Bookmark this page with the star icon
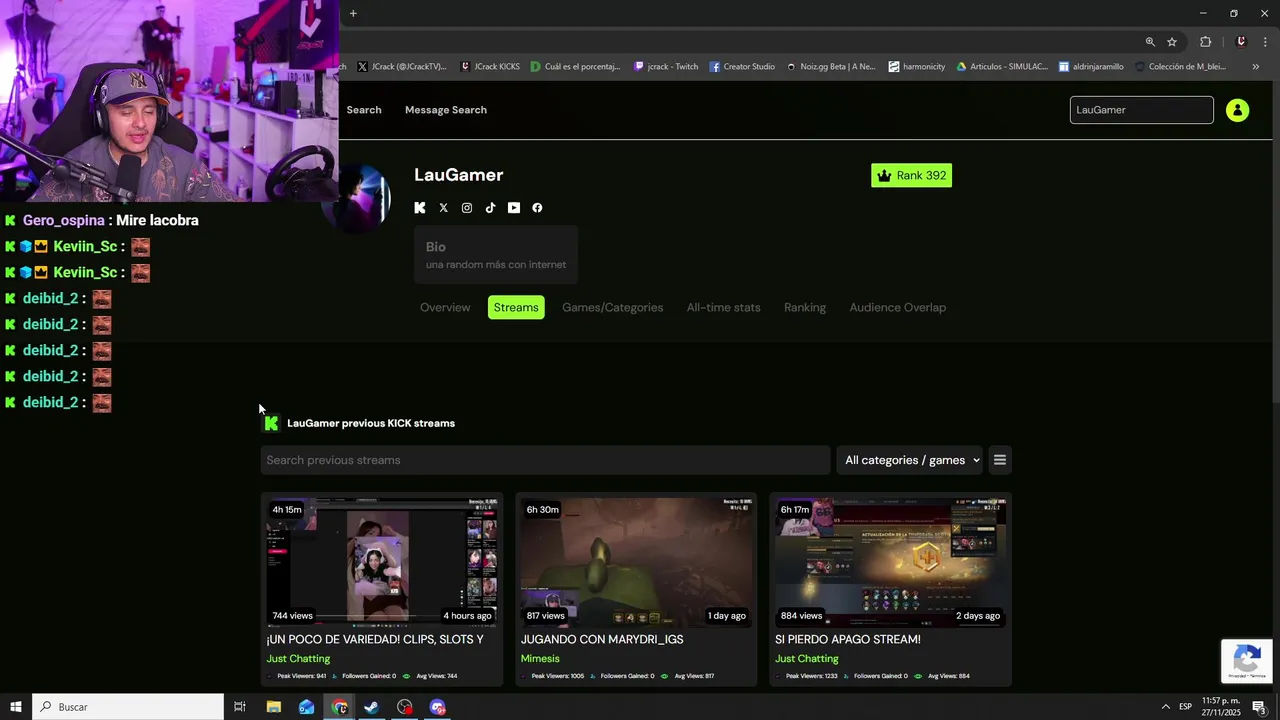1280x720 pixels. [x=1172, y=42]
